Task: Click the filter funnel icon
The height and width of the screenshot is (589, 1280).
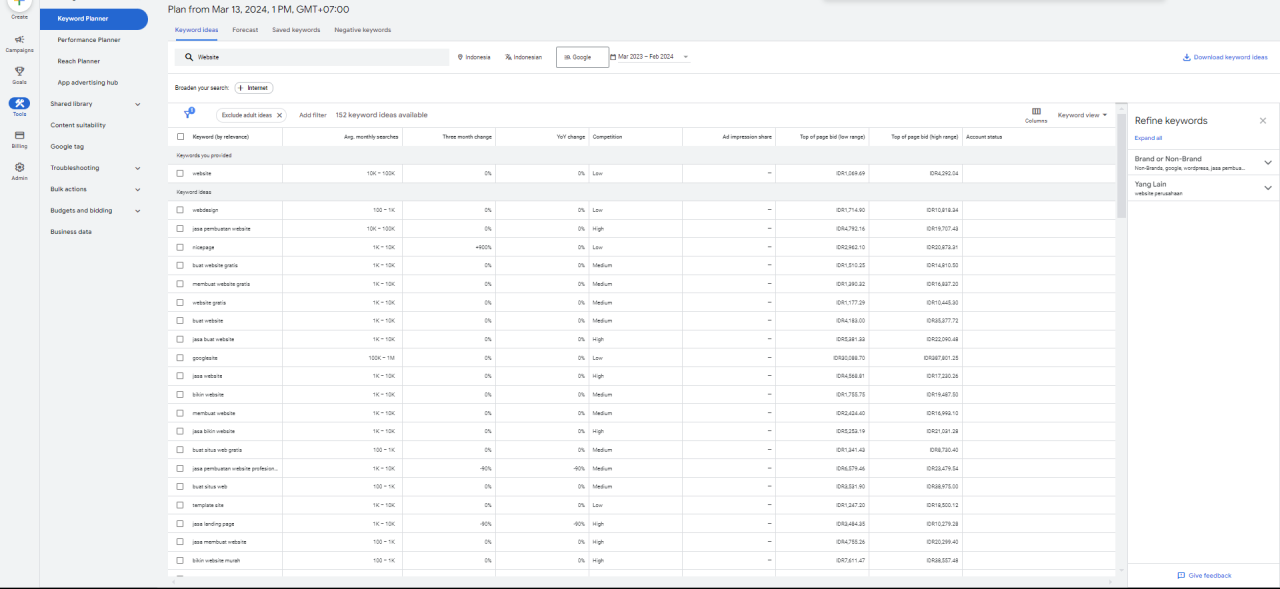Action: click(187, 115)
